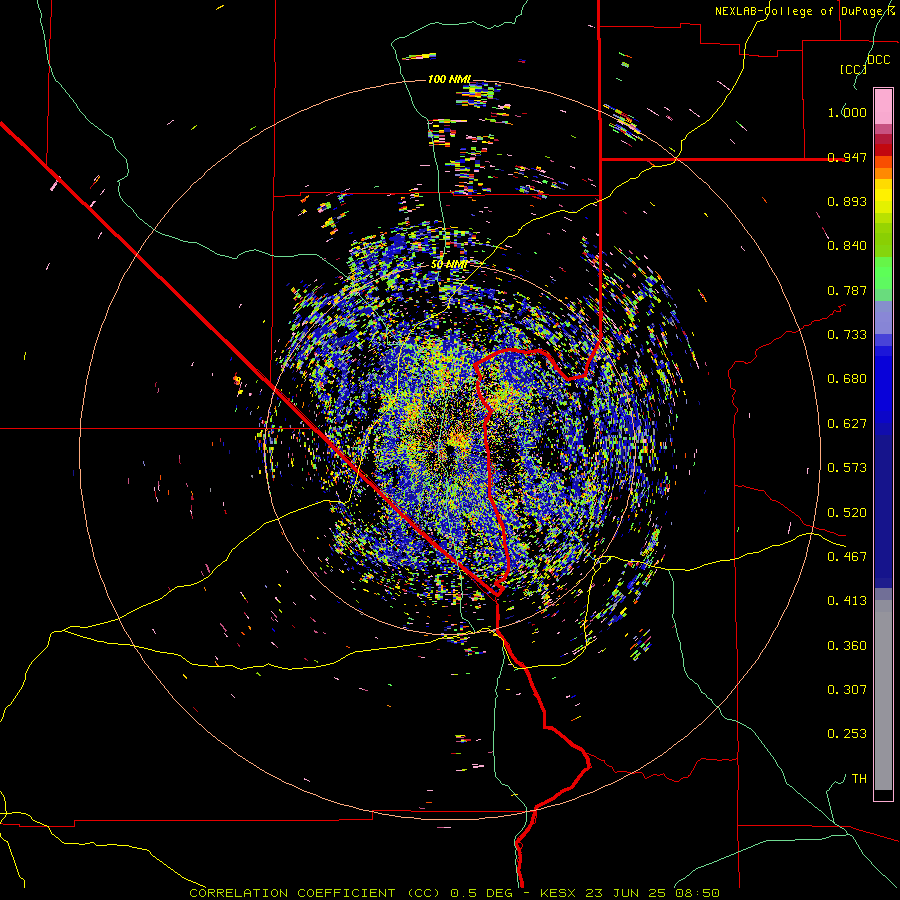Click the 0.840 color scale label
Image resolution: width=900 pixels, height=900 pixels.
(x=847, y=246)
